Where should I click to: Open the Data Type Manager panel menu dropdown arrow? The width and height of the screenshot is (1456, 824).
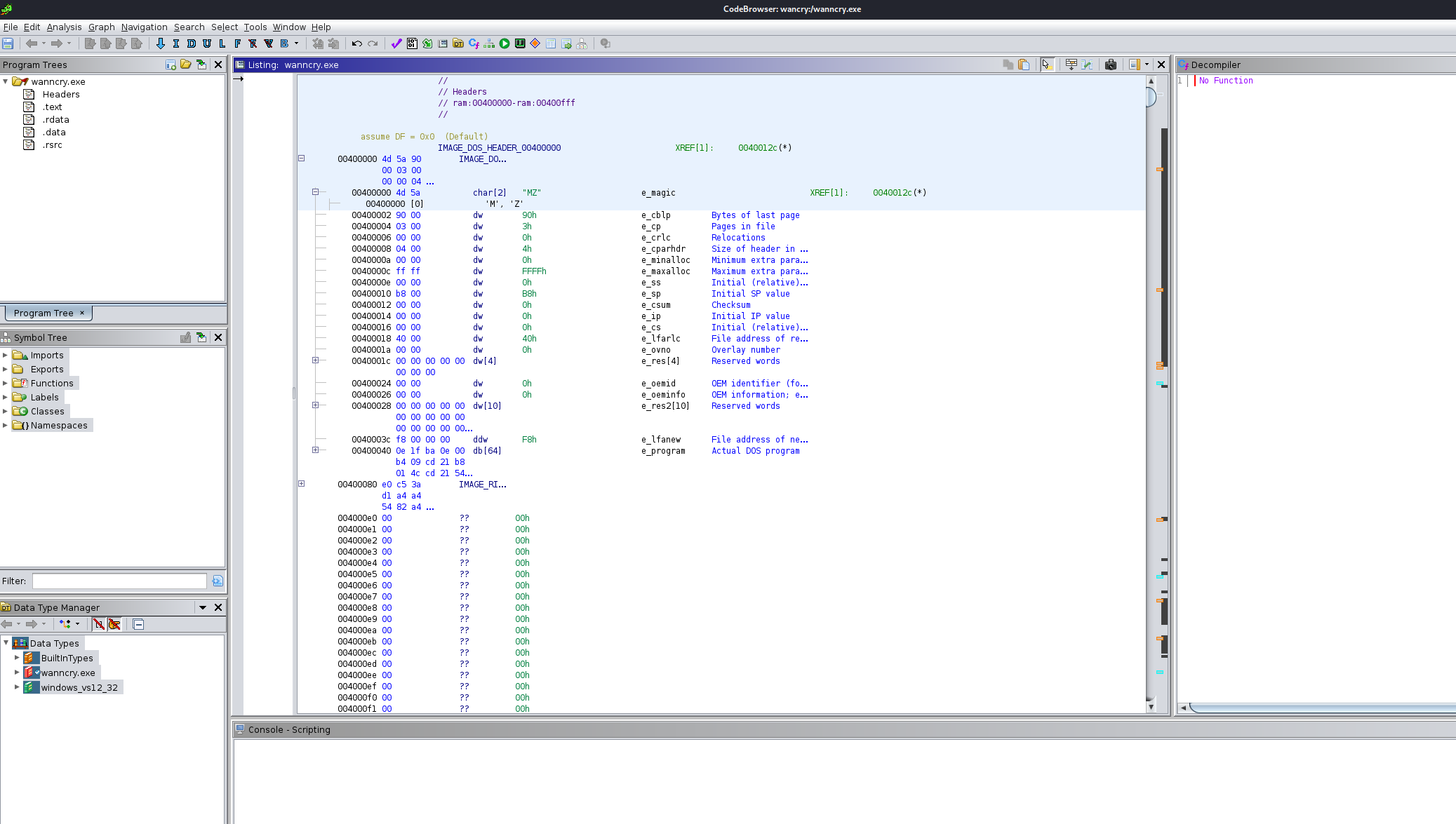click(203, 607)
